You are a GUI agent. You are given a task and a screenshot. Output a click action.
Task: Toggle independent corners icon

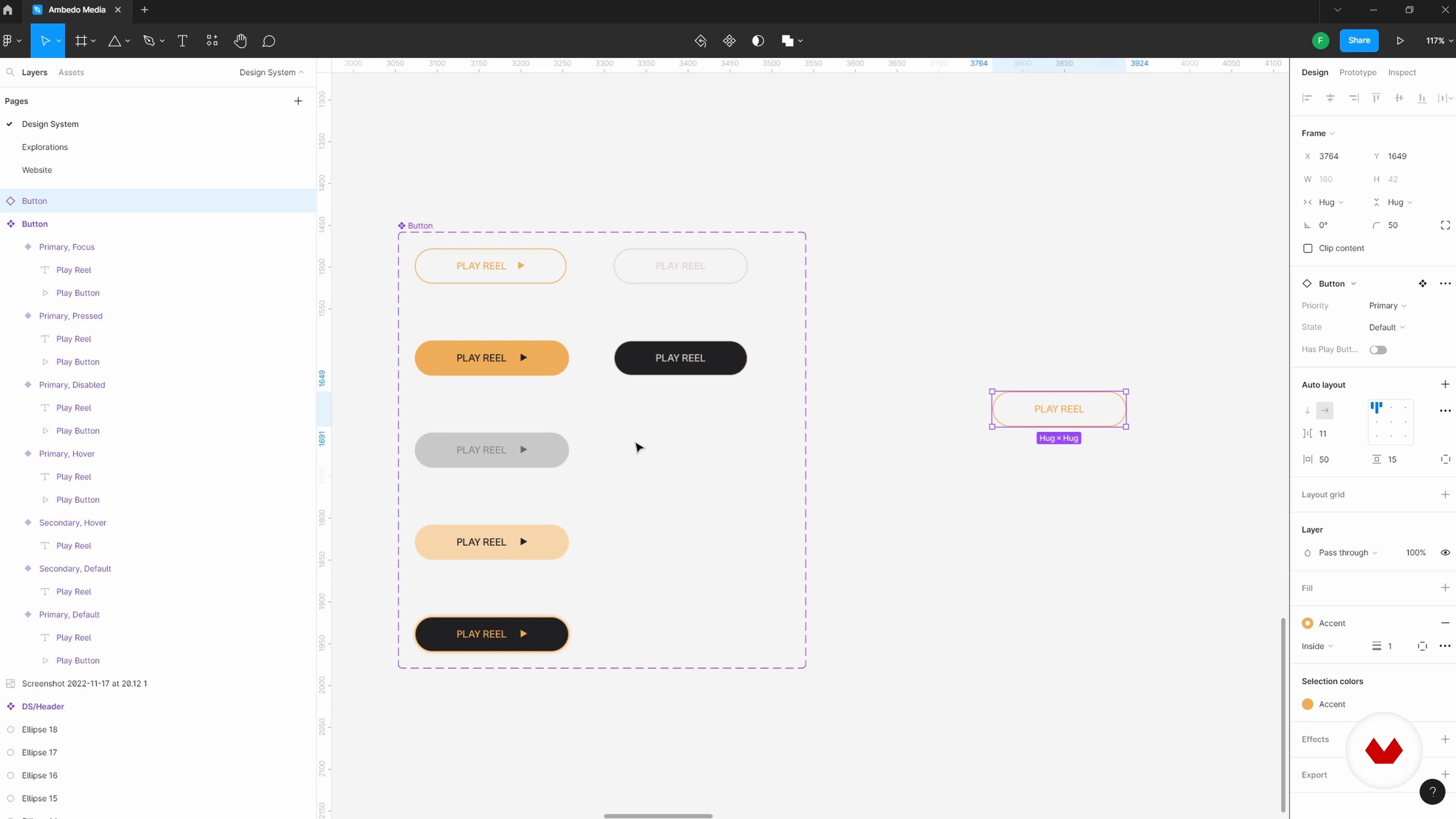click(1445, 226)
